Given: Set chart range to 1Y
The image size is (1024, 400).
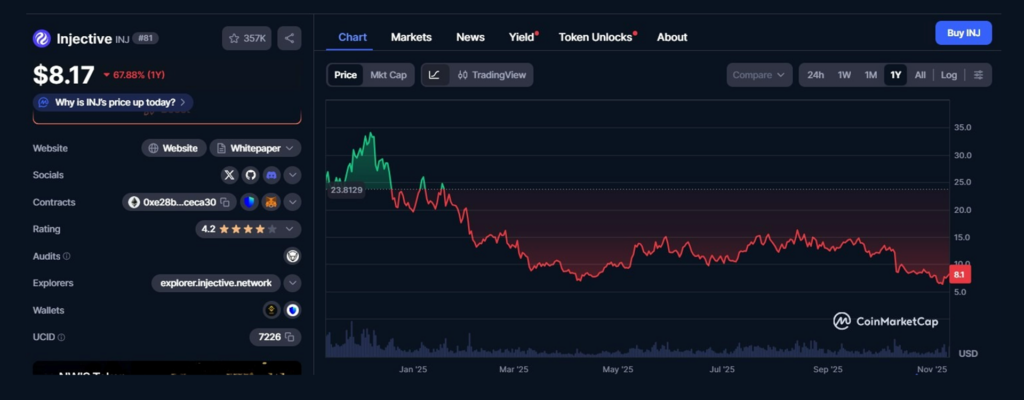Looking at the screenshot, I should tap(895, 75).
